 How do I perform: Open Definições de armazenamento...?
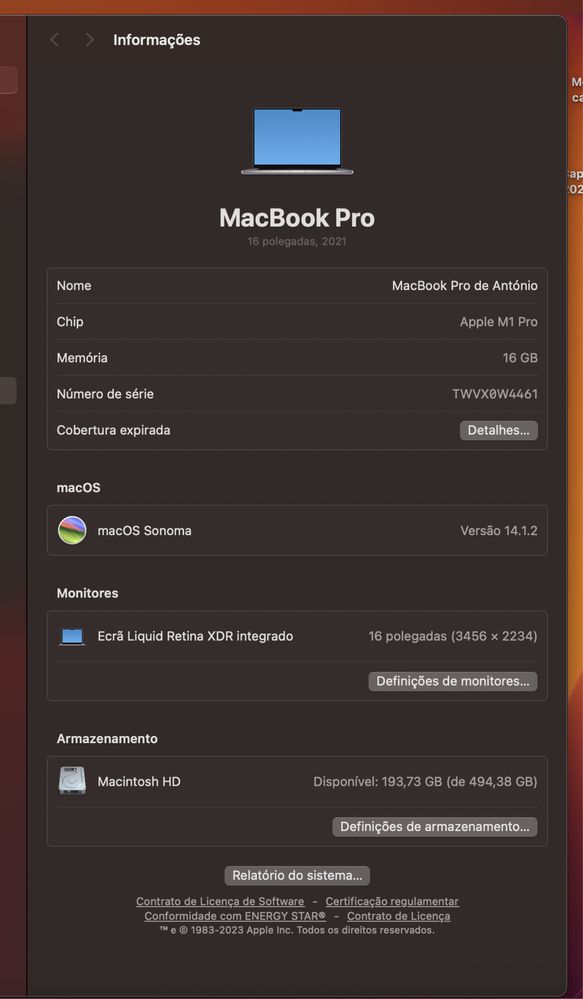point(435,826)
